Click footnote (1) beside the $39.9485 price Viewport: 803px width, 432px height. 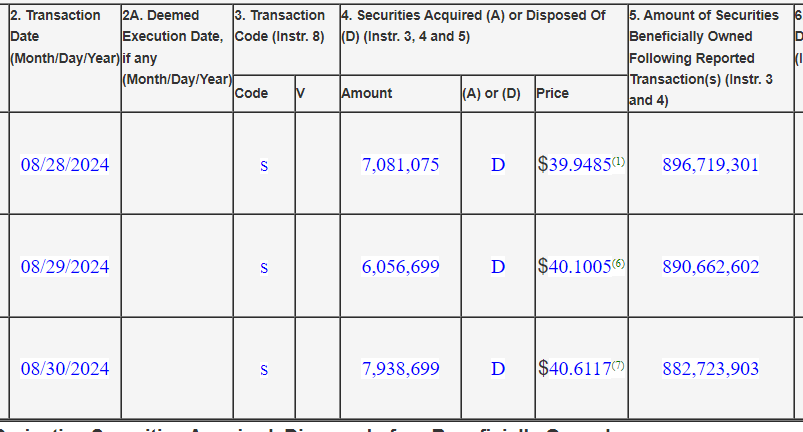pyautogui.click(x=618, y=162)
